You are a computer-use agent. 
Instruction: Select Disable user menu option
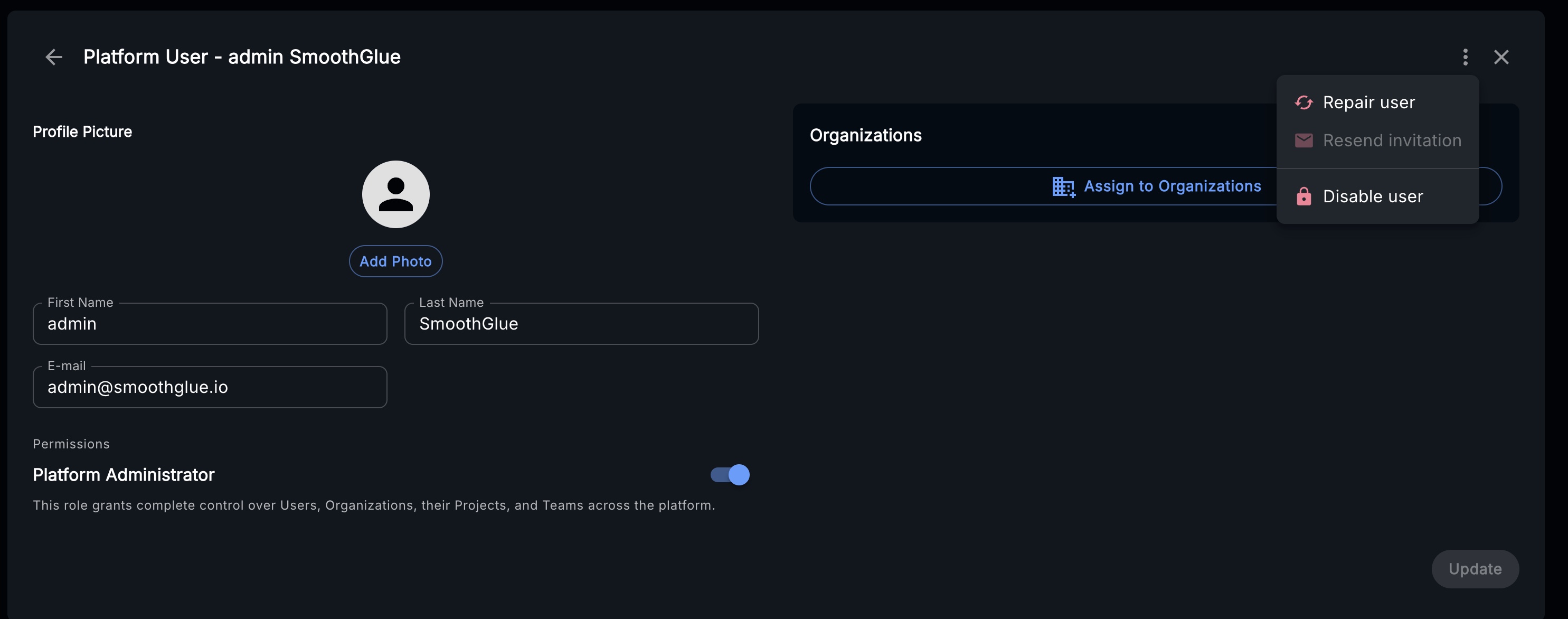(x=1373, y=196)
